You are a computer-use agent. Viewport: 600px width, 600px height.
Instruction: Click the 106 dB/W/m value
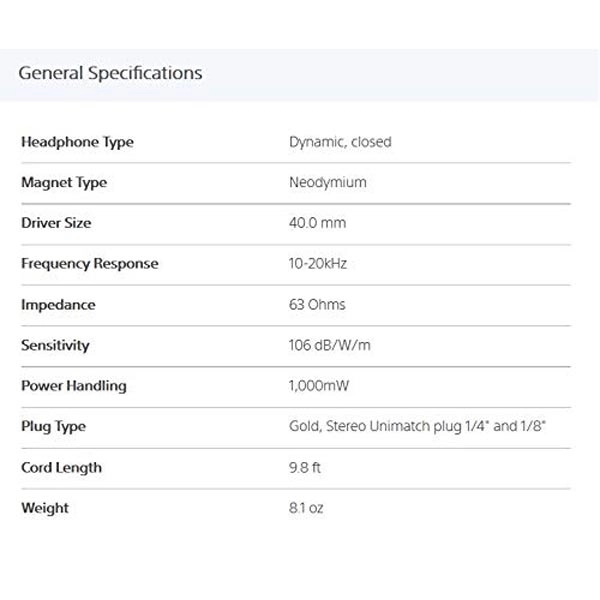tap(328, 345)
